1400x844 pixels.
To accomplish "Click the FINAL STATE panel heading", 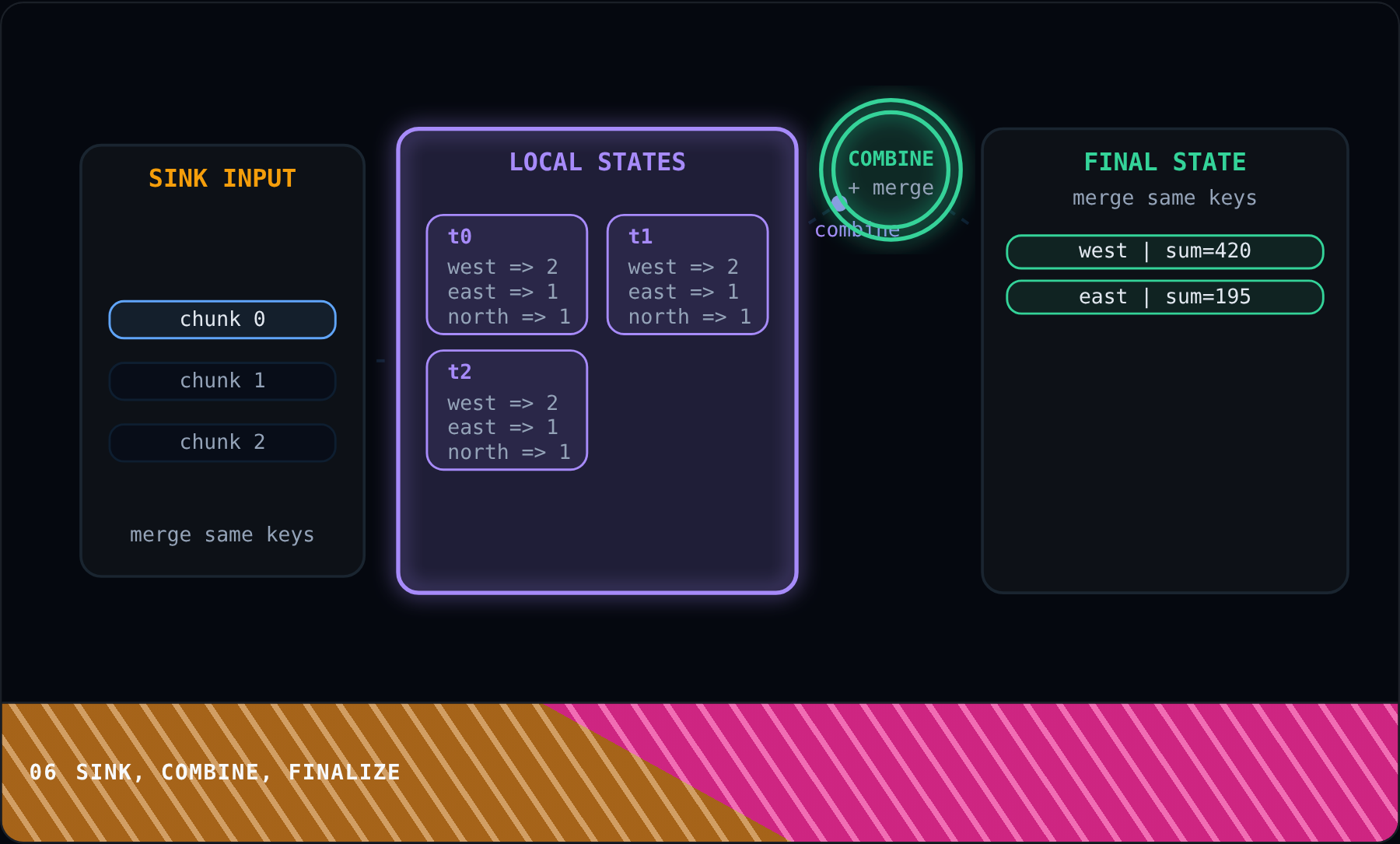I will coord(1165,162).
